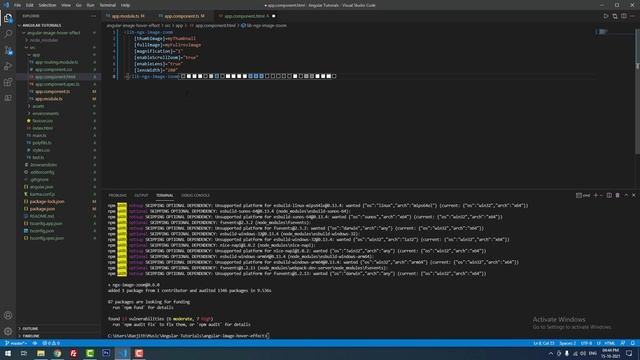Open the Search view in the activity bar
This screenshot has height=360, width=640.
(8, 34)
